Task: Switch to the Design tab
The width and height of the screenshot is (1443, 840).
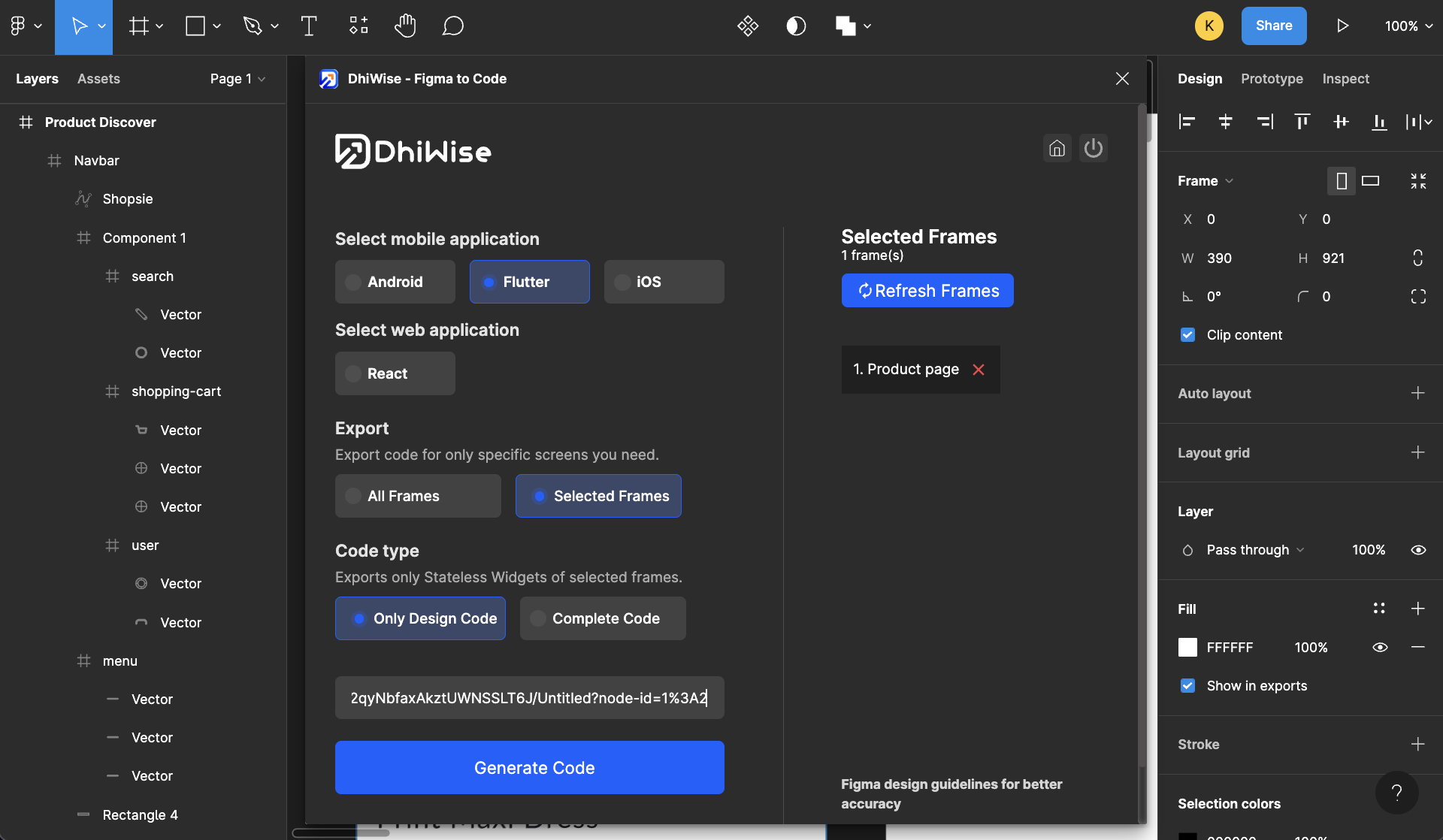Action: (1199, 79)
